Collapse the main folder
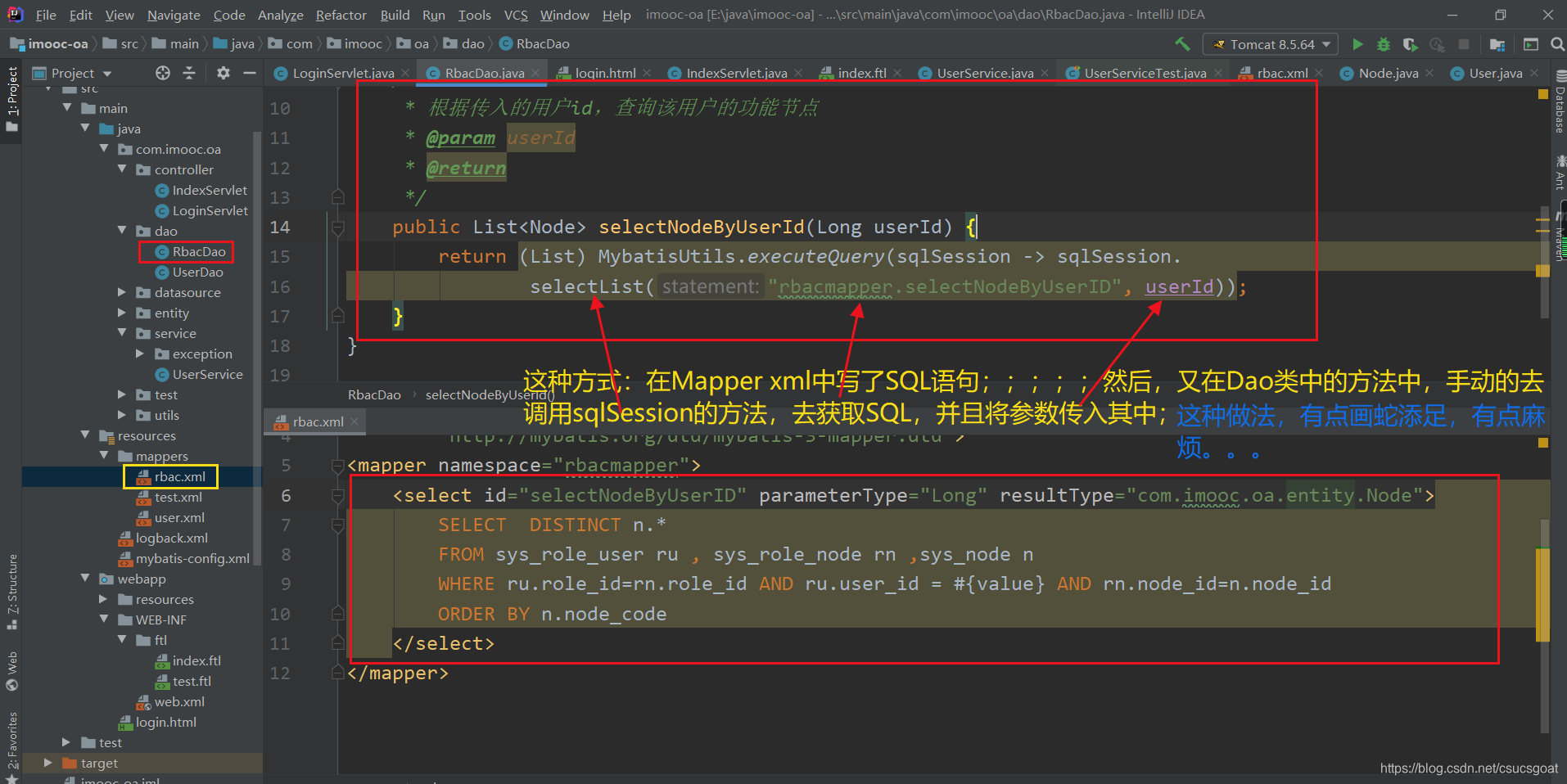1567x784 pixels. click(68, 108)
